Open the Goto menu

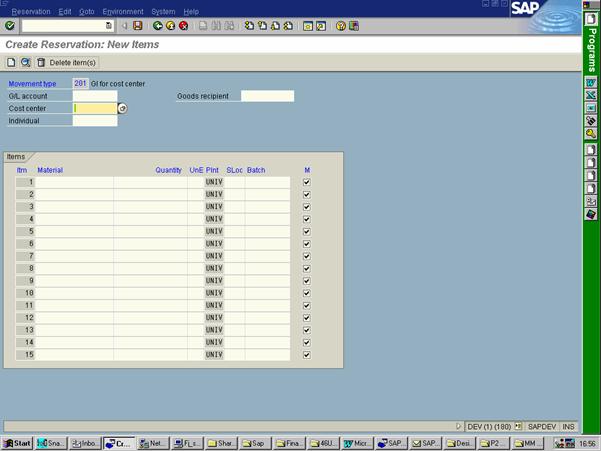87,11
